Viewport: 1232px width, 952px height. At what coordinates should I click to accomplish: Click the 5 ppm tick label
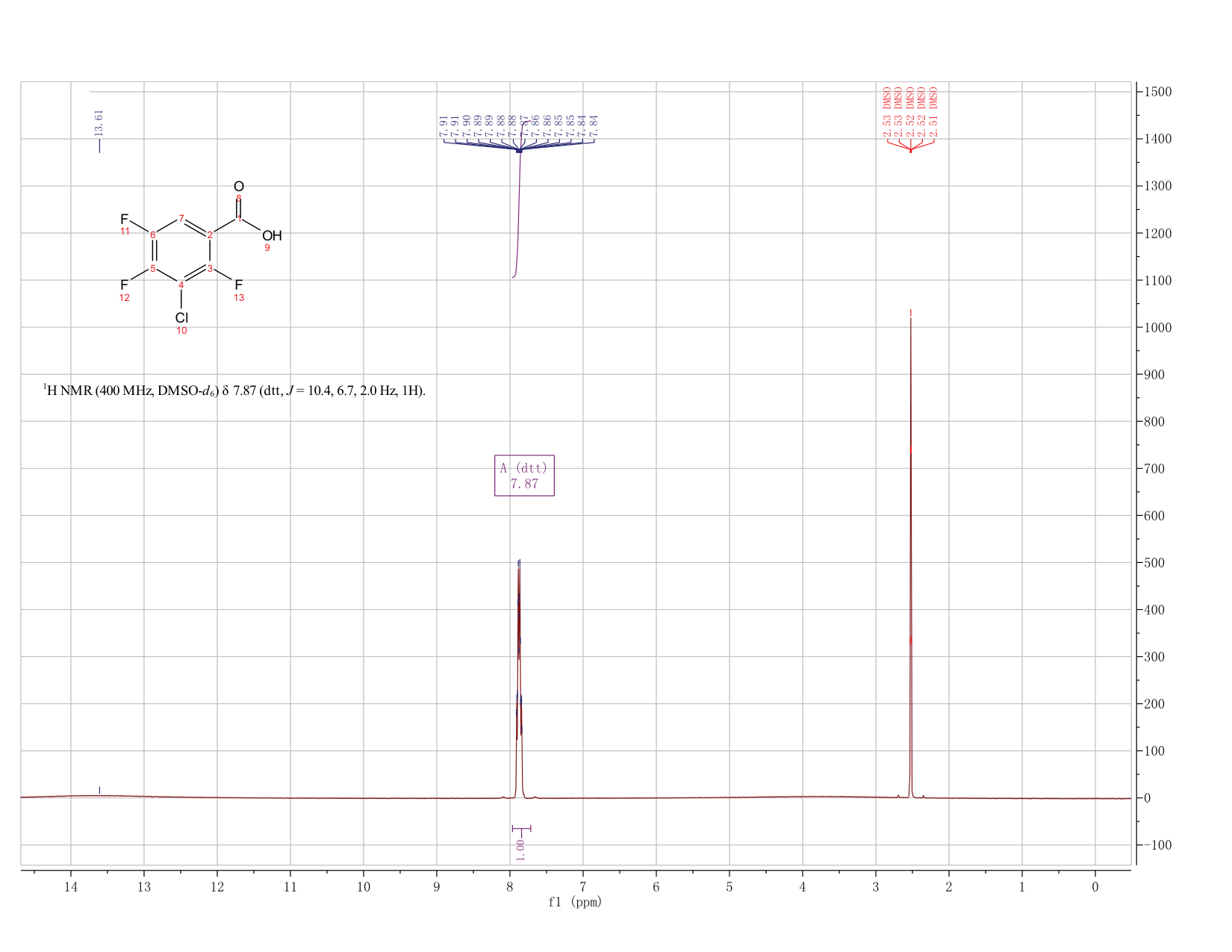[729, 886]
